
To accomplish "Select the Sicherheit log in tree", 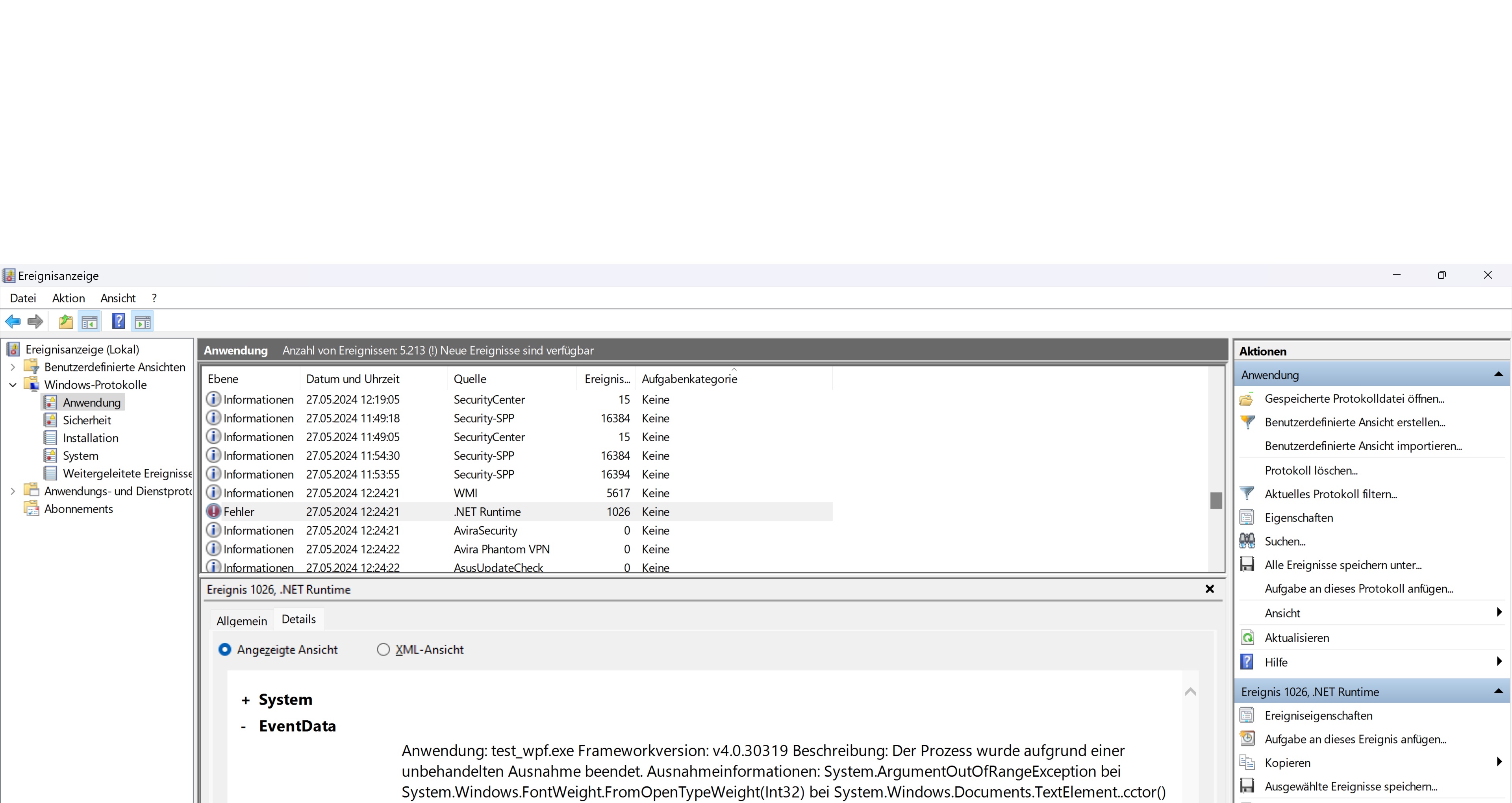I will tap(87, 420).
